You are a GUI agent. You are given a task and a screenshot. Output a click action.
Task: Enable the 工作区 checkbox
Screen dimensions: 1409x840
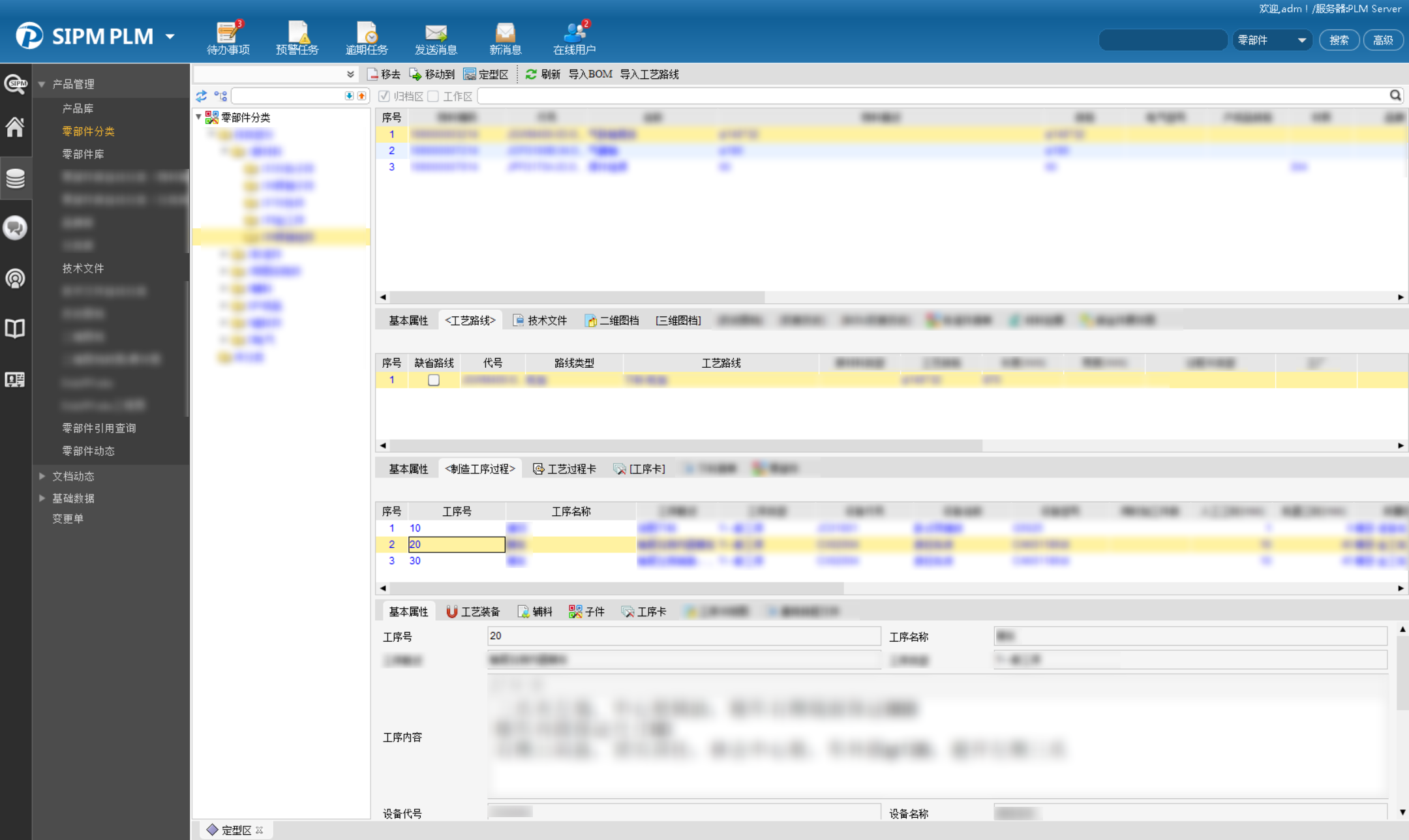pos(434,97)
